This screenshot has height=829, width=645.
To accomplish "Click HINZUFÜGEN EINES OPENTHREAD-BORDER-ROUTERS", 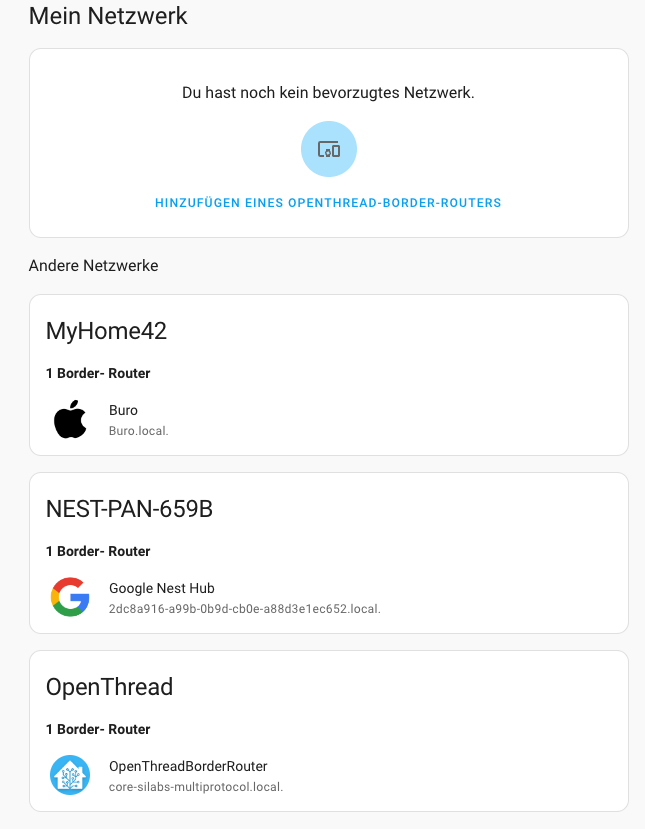I will 328,202.
